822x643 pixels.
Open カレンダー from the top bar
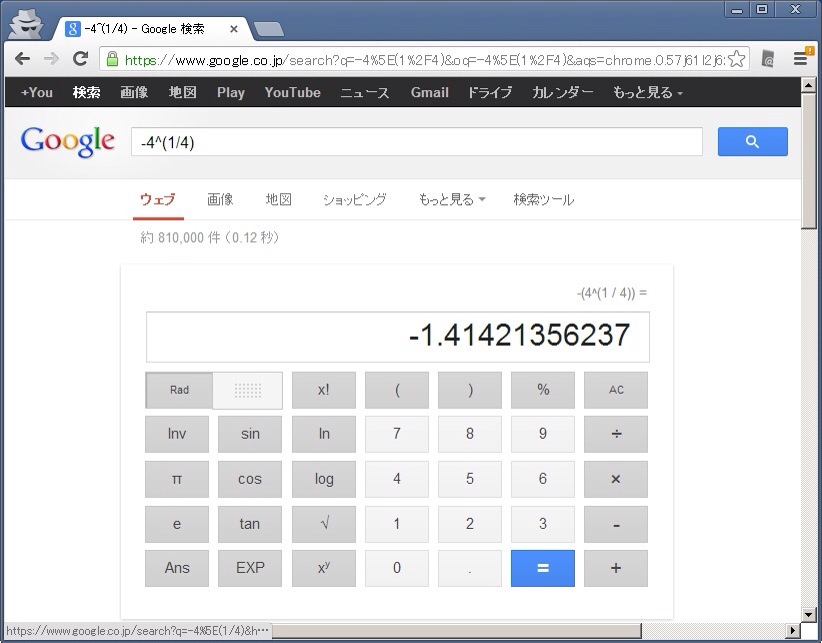(563, 93)
